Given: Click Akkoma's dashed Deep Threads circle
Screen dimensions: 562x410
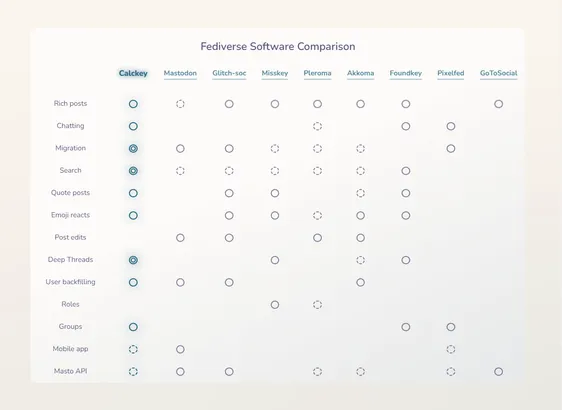Looking at the screenshot, I should click(361, 260).
